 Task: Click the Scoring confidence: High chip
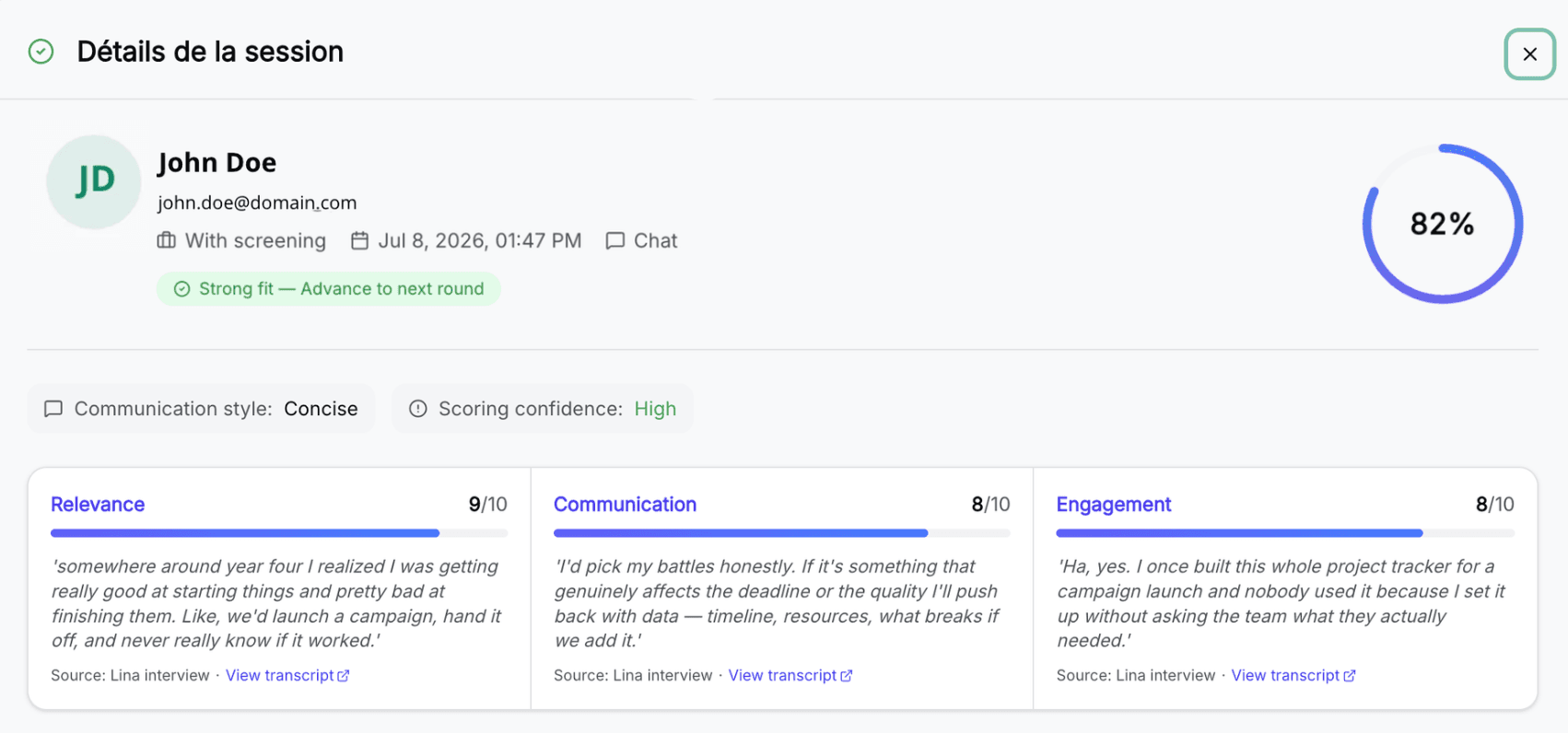tap(543, 409)
